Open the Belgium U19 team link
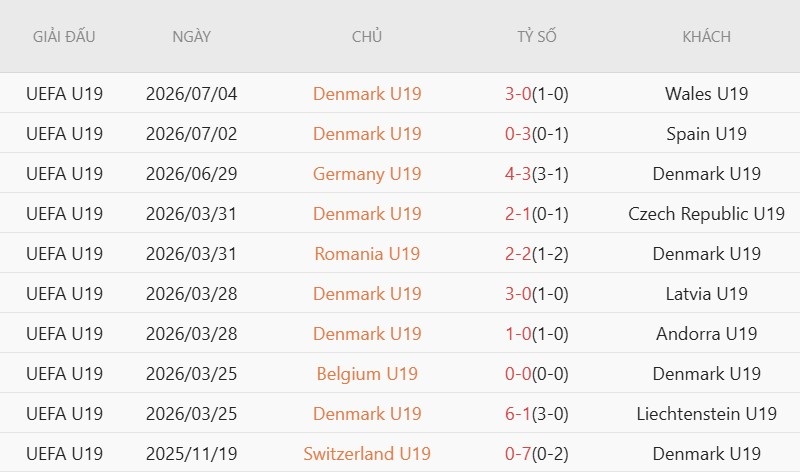This screenshot has height=472, width=800. coord(367,374)
